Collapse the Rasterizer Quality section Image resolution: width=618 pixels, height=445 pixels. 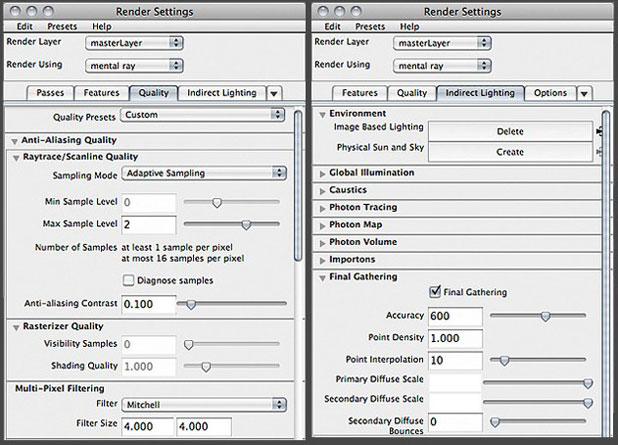tap(15, 326)
